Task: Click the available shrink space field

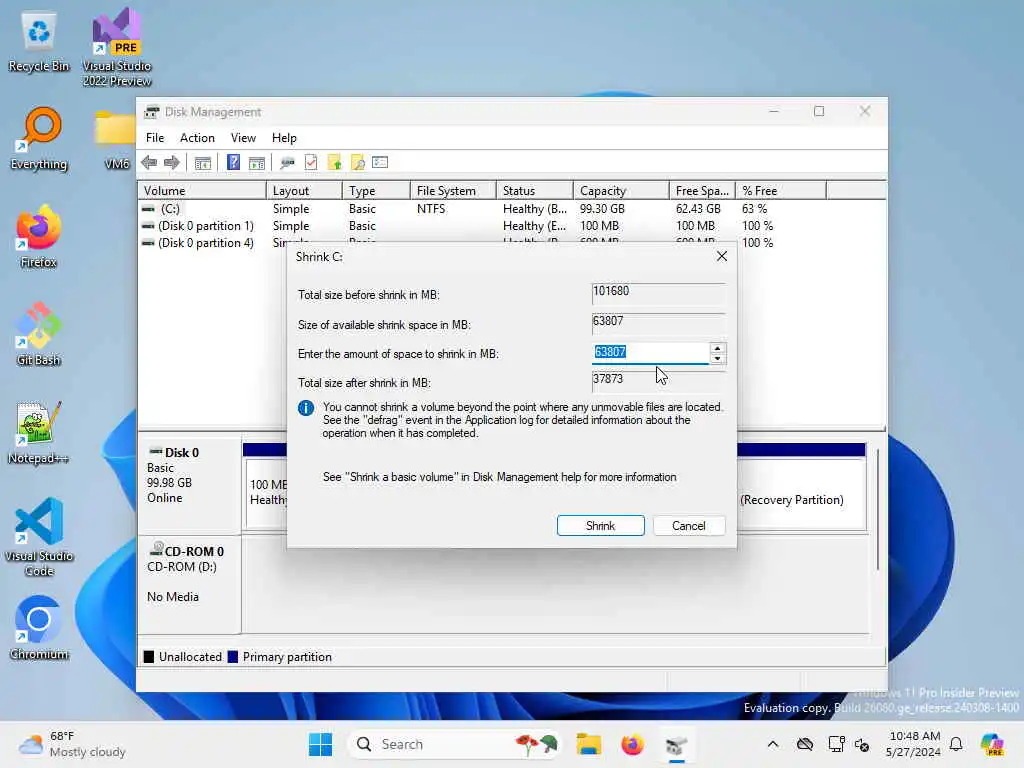Action: pyautogui.click(x=658, y=323)
